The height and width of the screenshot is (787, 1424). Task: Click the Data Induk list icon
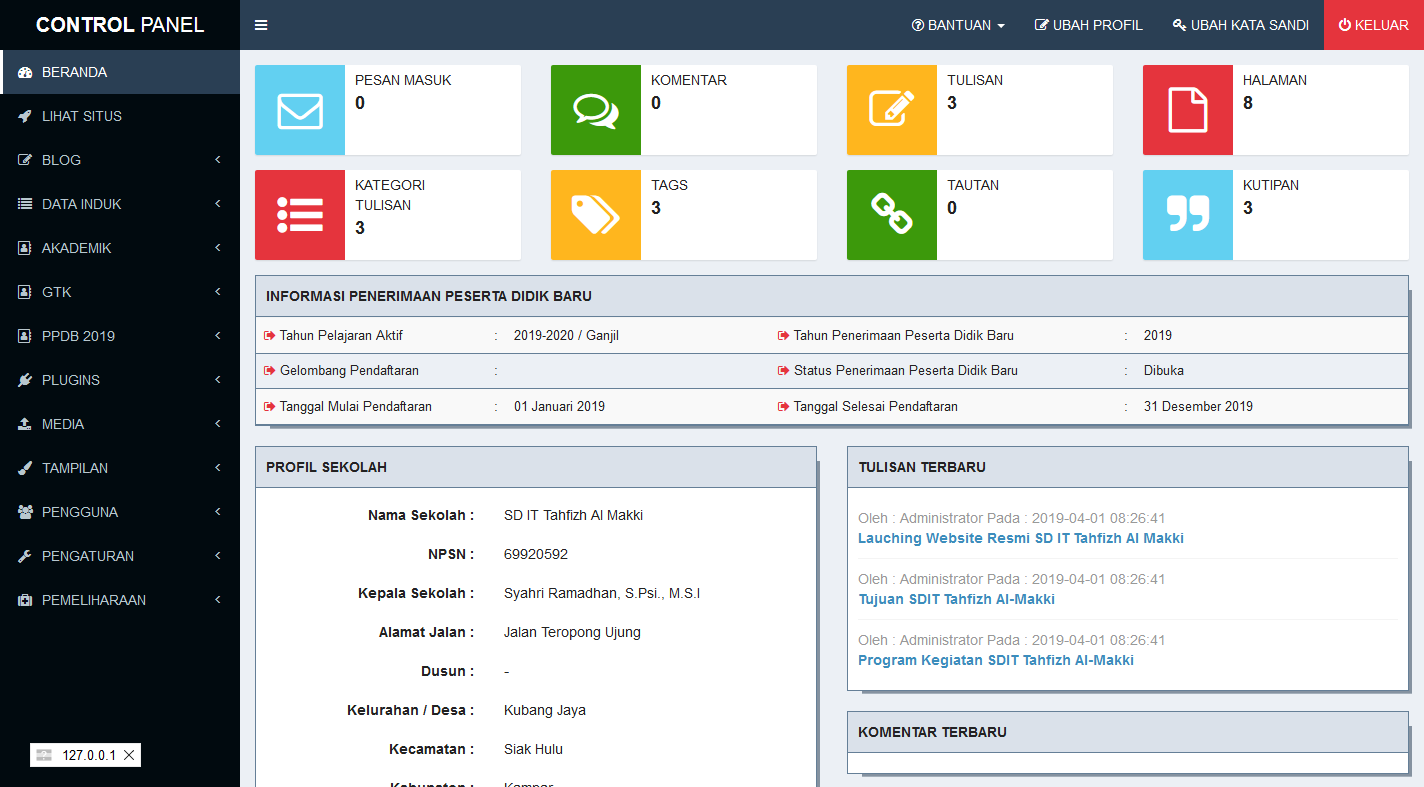(25, 204)
